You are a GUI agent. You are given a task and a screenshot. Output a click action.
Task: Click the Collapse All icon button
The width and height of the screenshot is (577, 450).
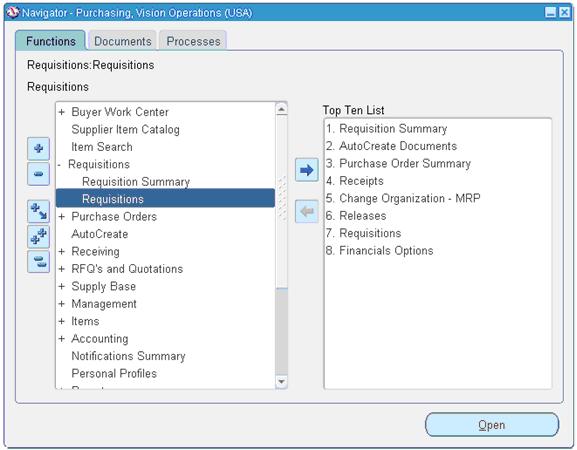pyautogui.click(x=38, y=262)
